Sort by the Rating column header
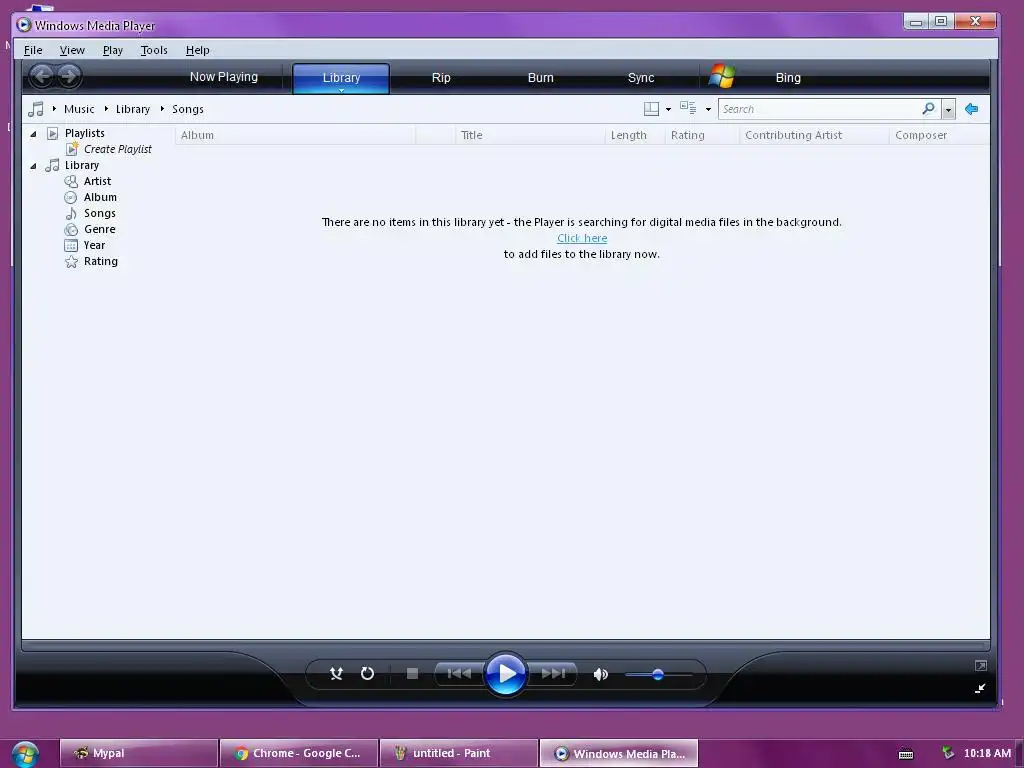The image size is (1024, 768). [x=702, y=135]
